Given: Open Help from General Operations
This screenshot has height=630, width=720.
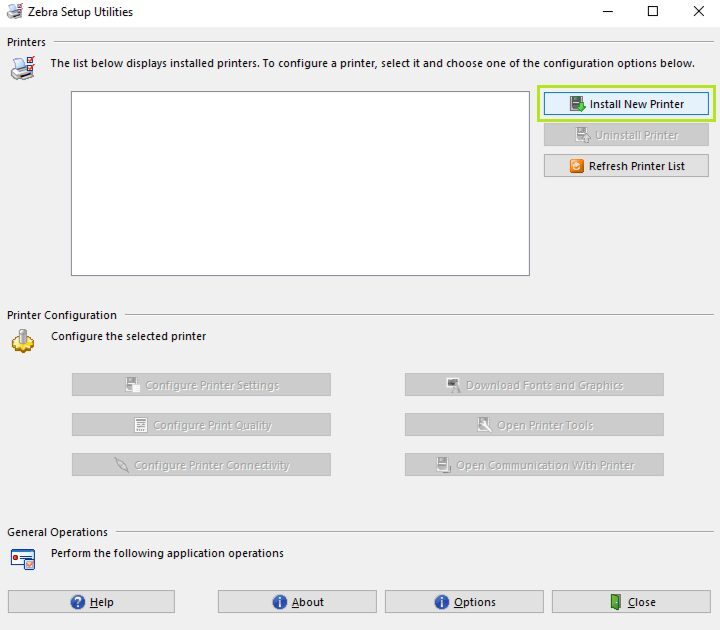Looking at the screenshot, I should click(x=91, y=602).
